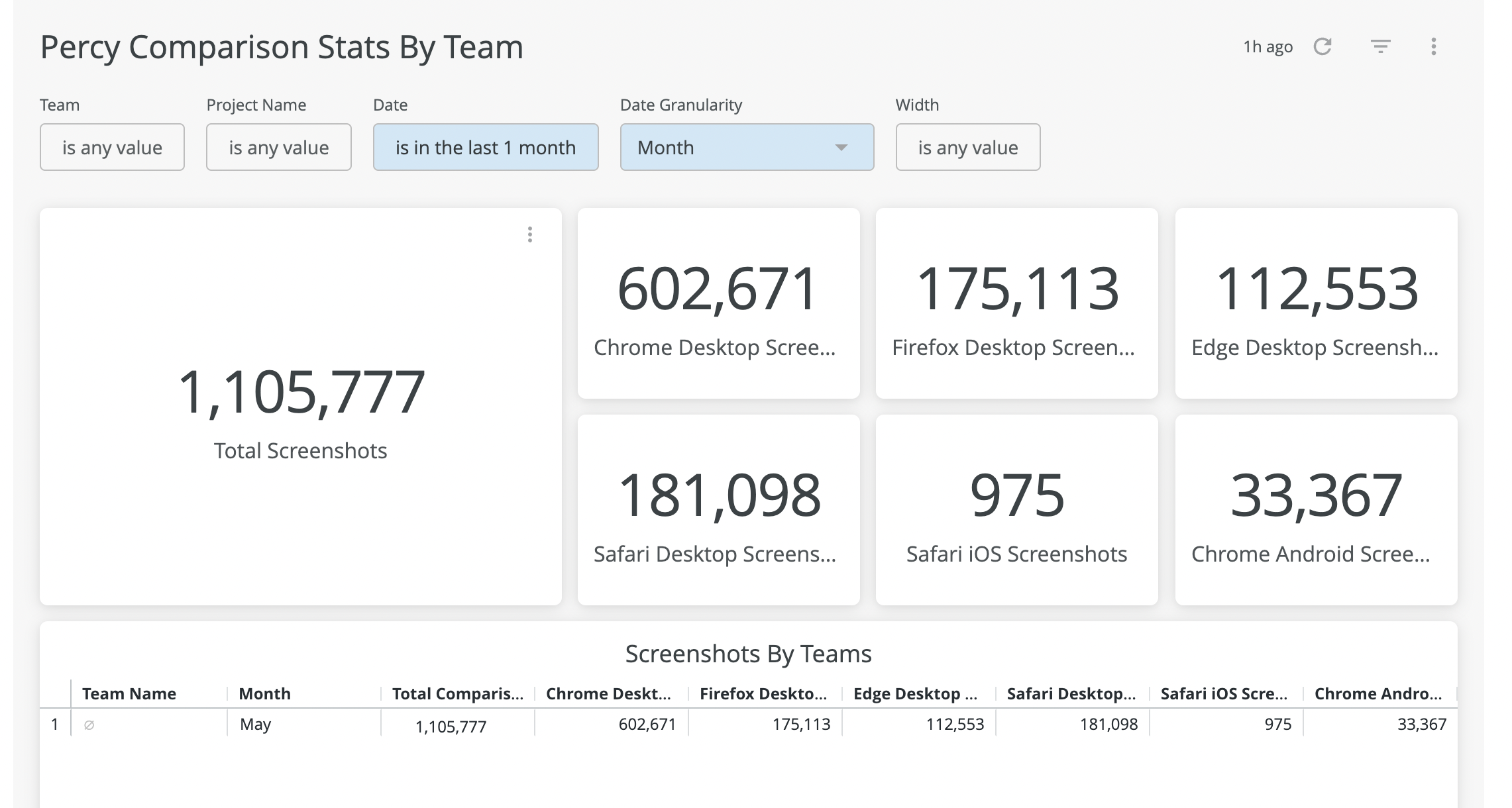Click the null team name symbol
The height and width of the screenshot is (808, 1512).
coord(89,725)
